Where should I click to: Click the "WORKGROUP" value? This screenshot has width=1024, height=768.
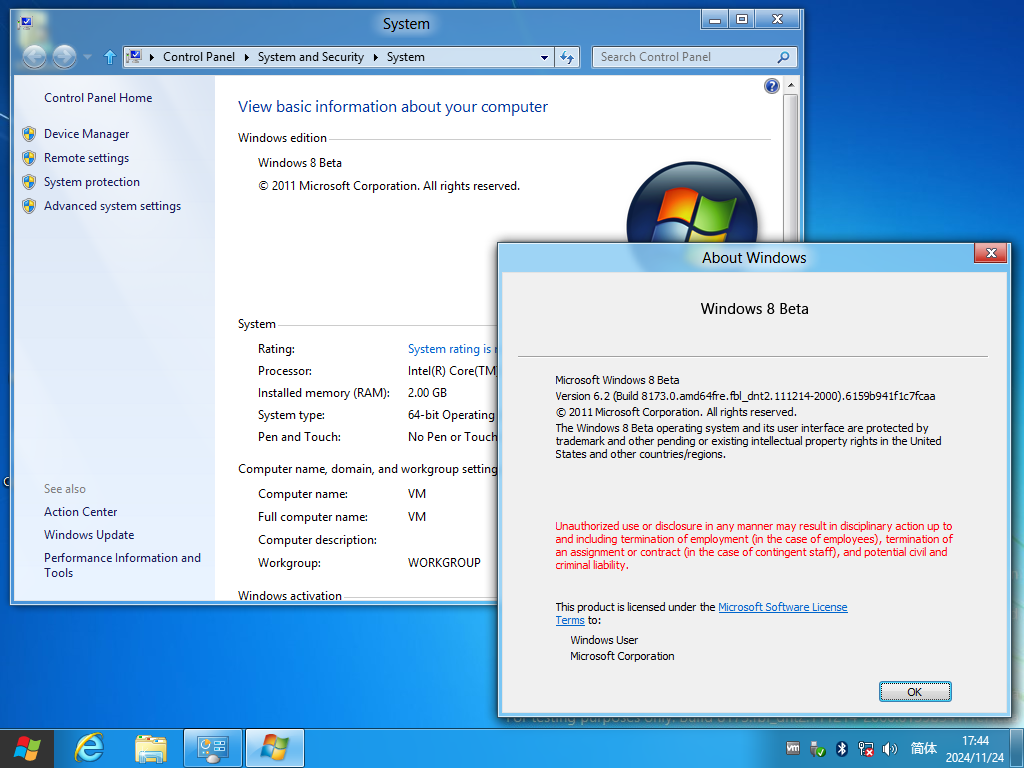[444, 562]
